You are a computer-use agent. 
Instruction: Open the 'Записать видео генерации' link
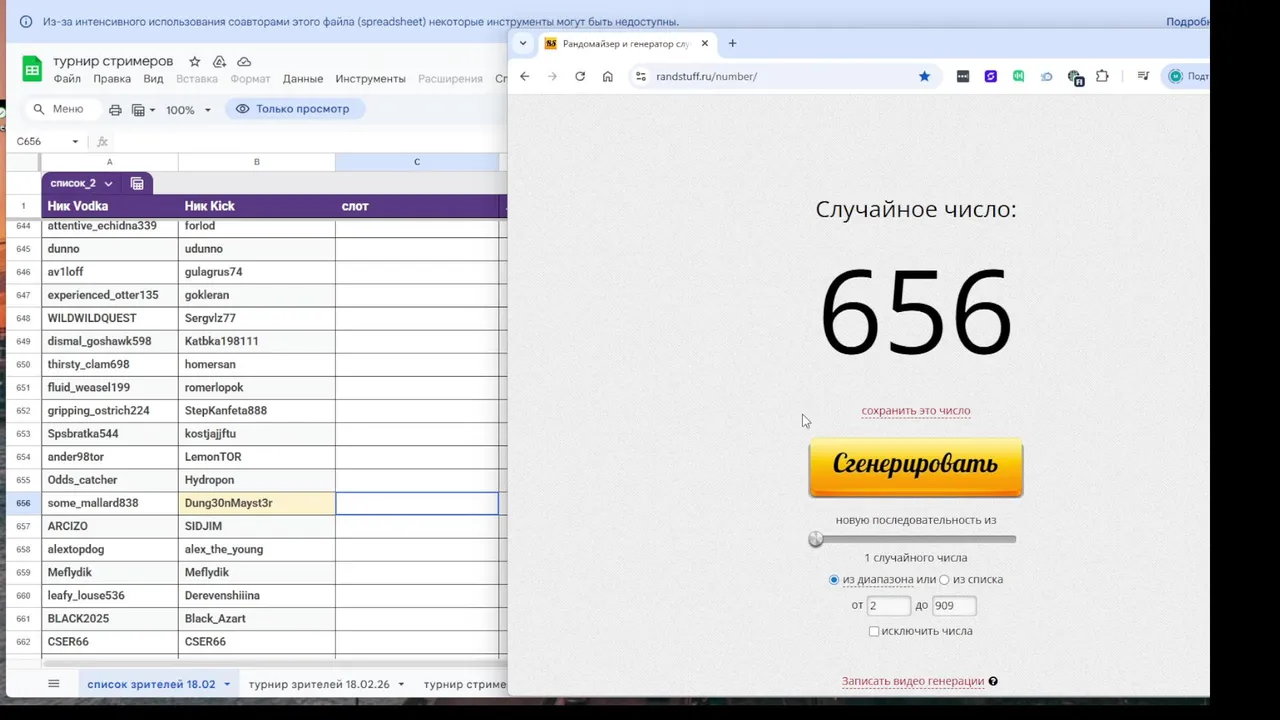[x=913, y=682]
